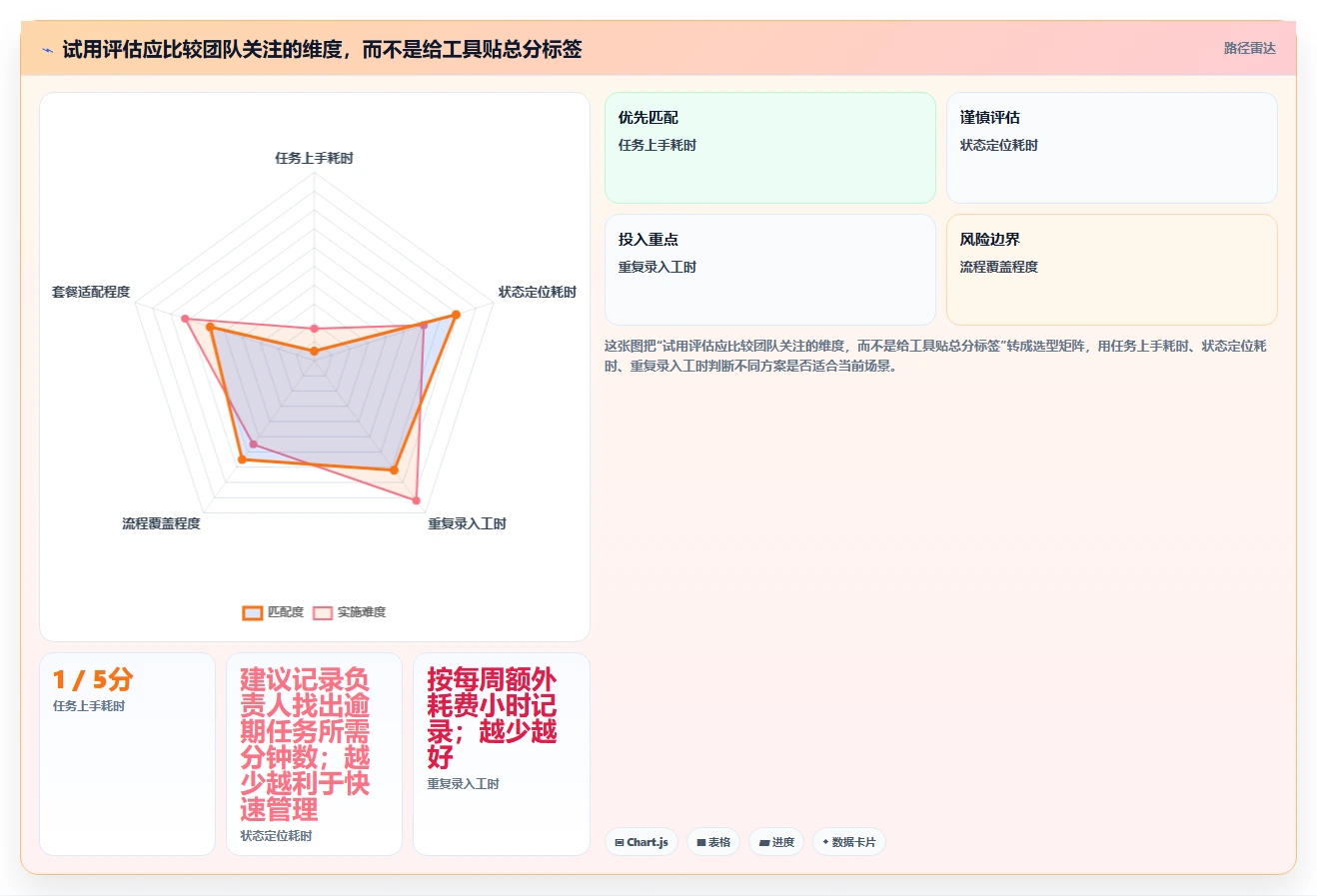1317x896 pixels.
Task: Select the pink 建议记录负责人 metric card text
Action: [305, 744]
